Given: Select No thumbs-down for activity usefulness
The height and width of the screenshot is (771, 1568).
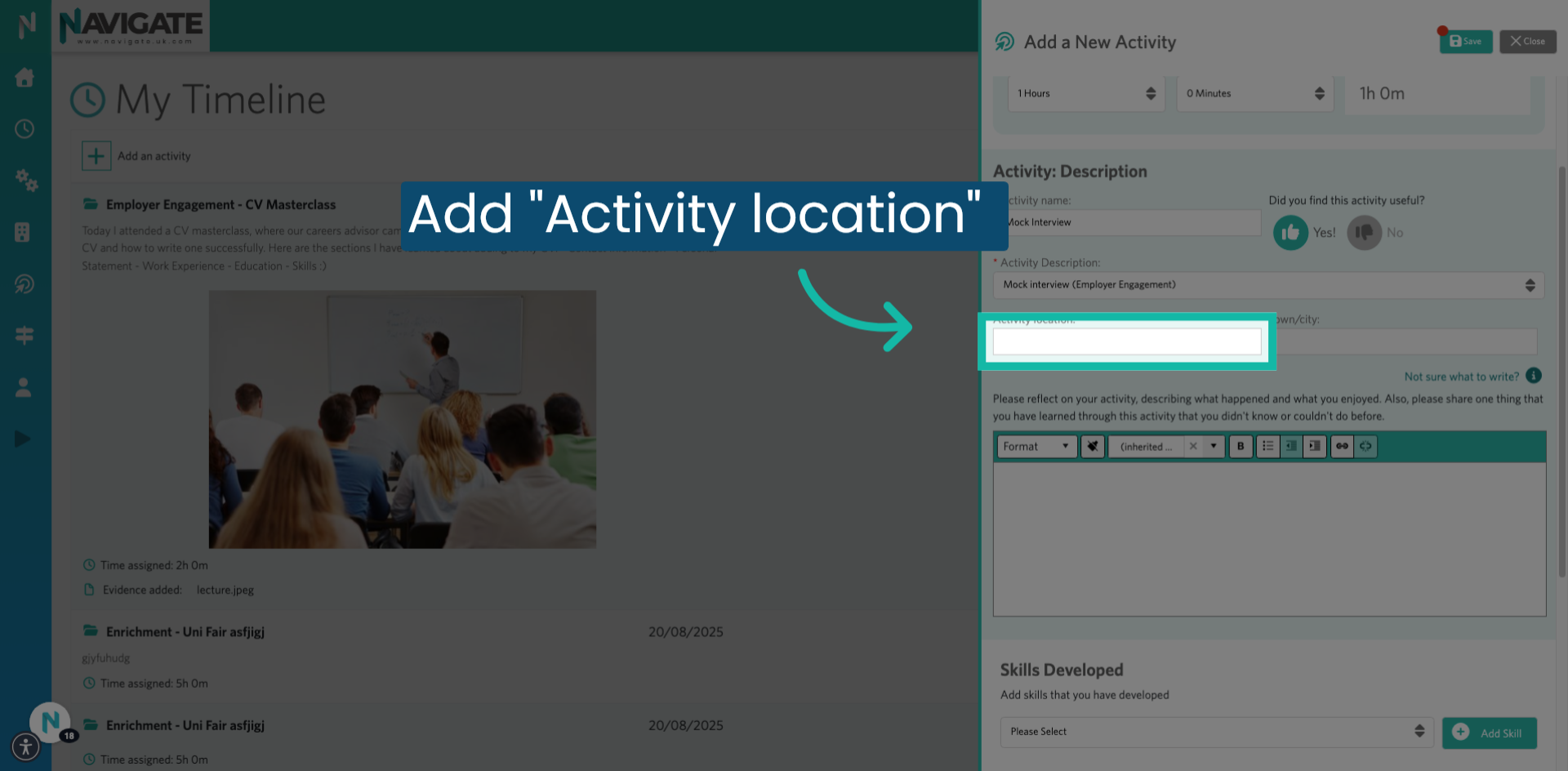Looking at the screenshot, I should click(1363, 233).
